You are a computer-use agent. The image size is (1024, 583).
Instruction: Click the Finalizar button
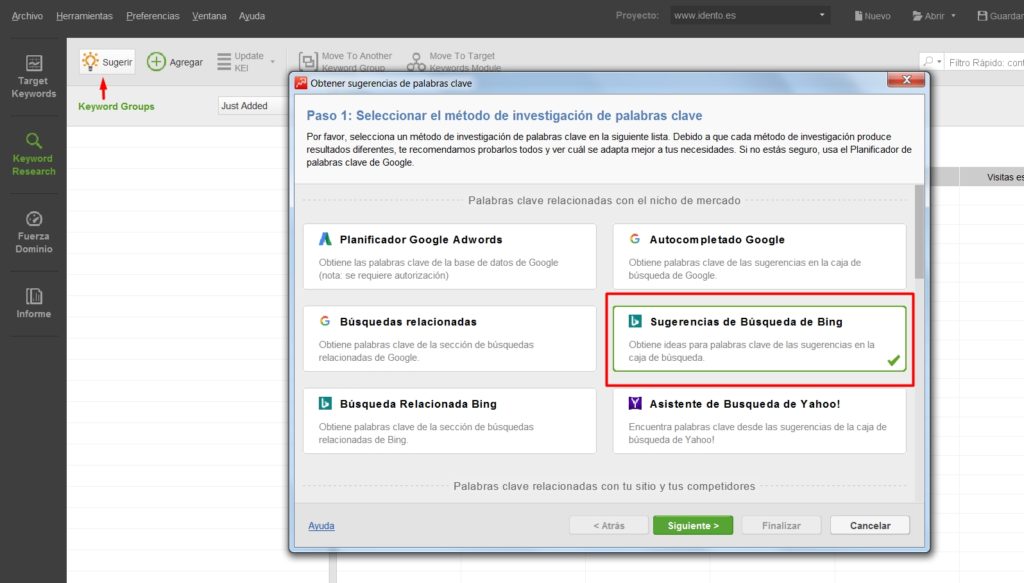click(781, 526)
